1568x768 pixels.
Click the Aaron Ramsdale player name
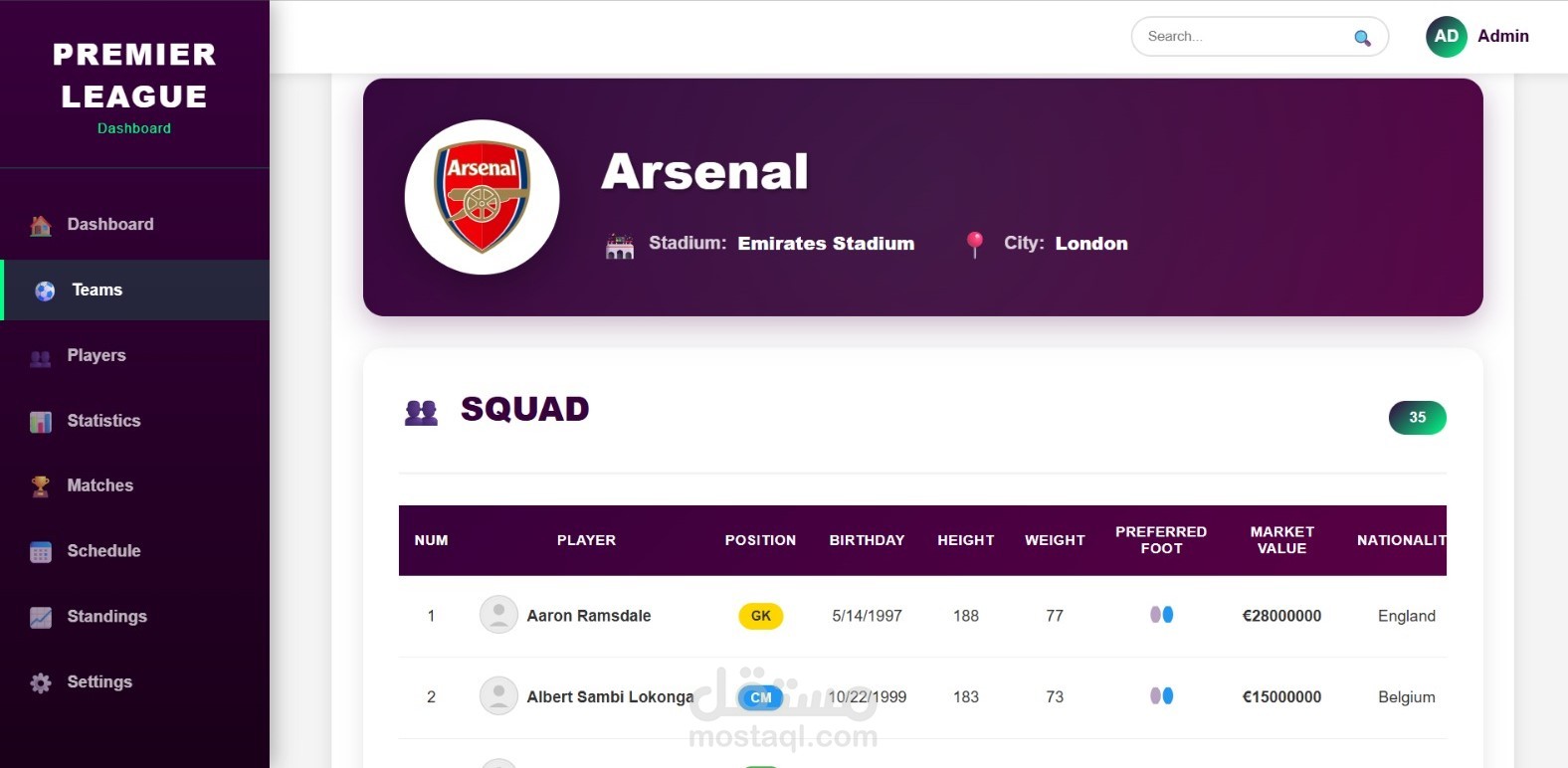[x=589, y=616]
